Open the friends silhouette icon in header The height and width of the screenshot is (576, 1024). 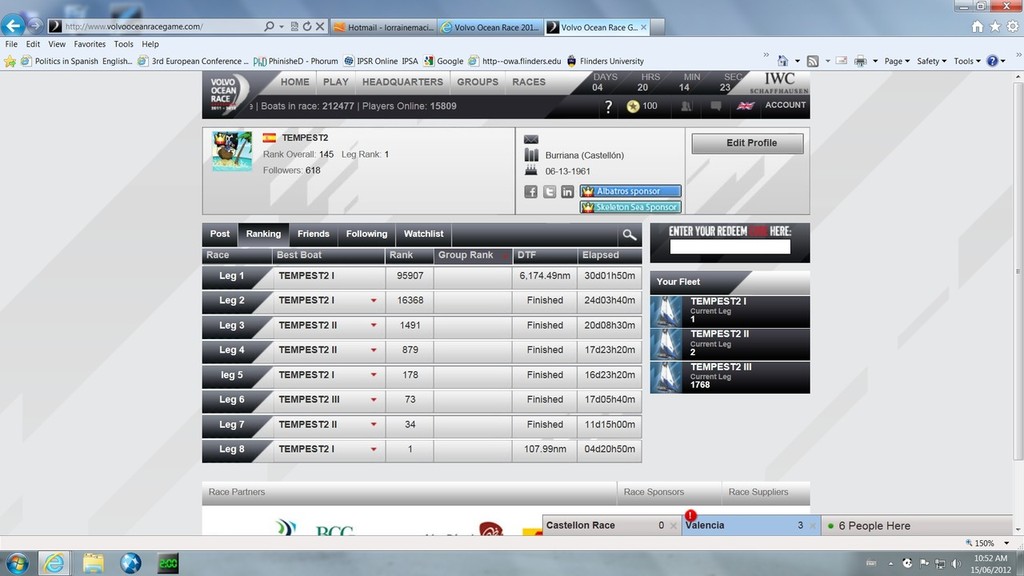686,106
